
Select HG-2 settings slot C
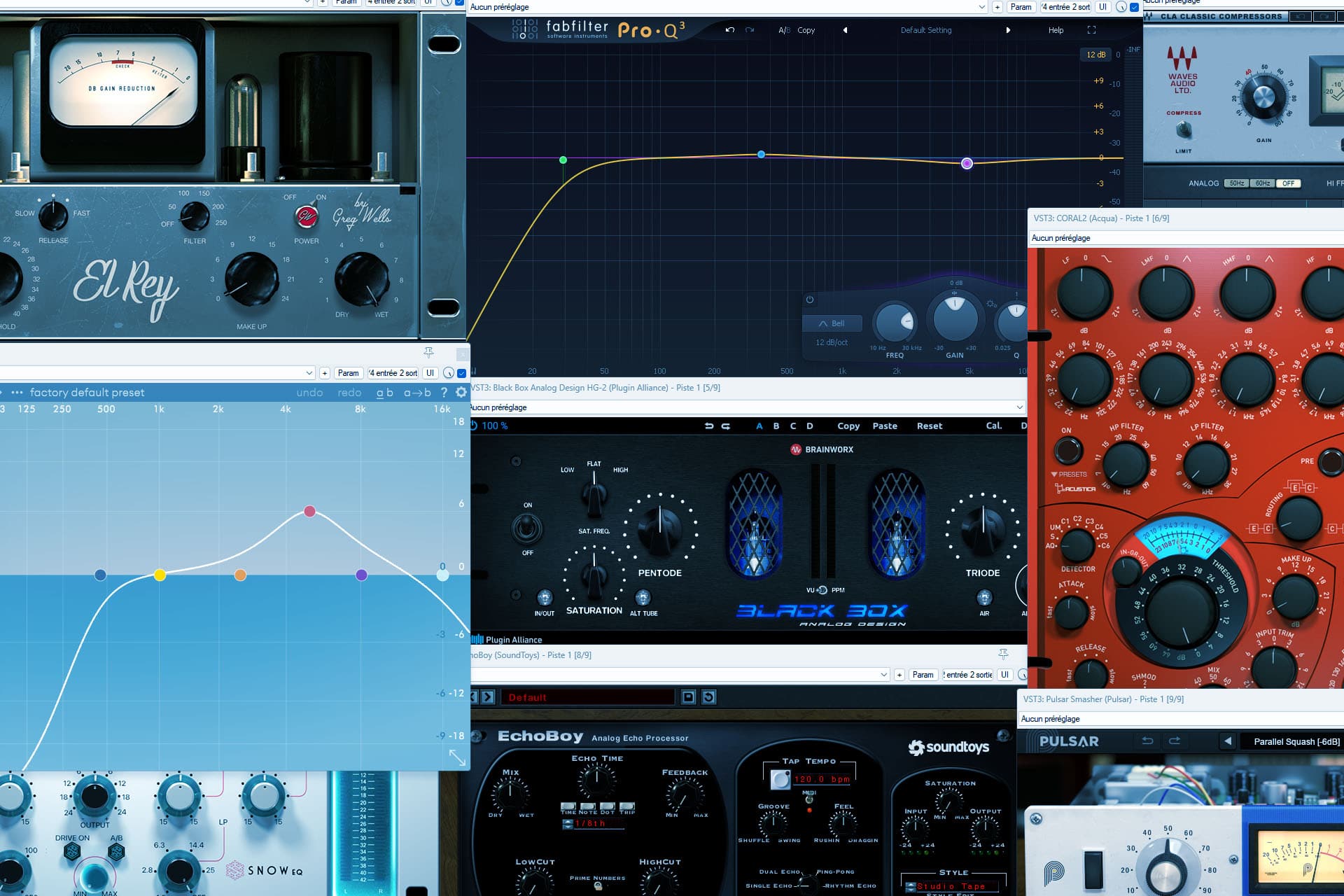793,426
